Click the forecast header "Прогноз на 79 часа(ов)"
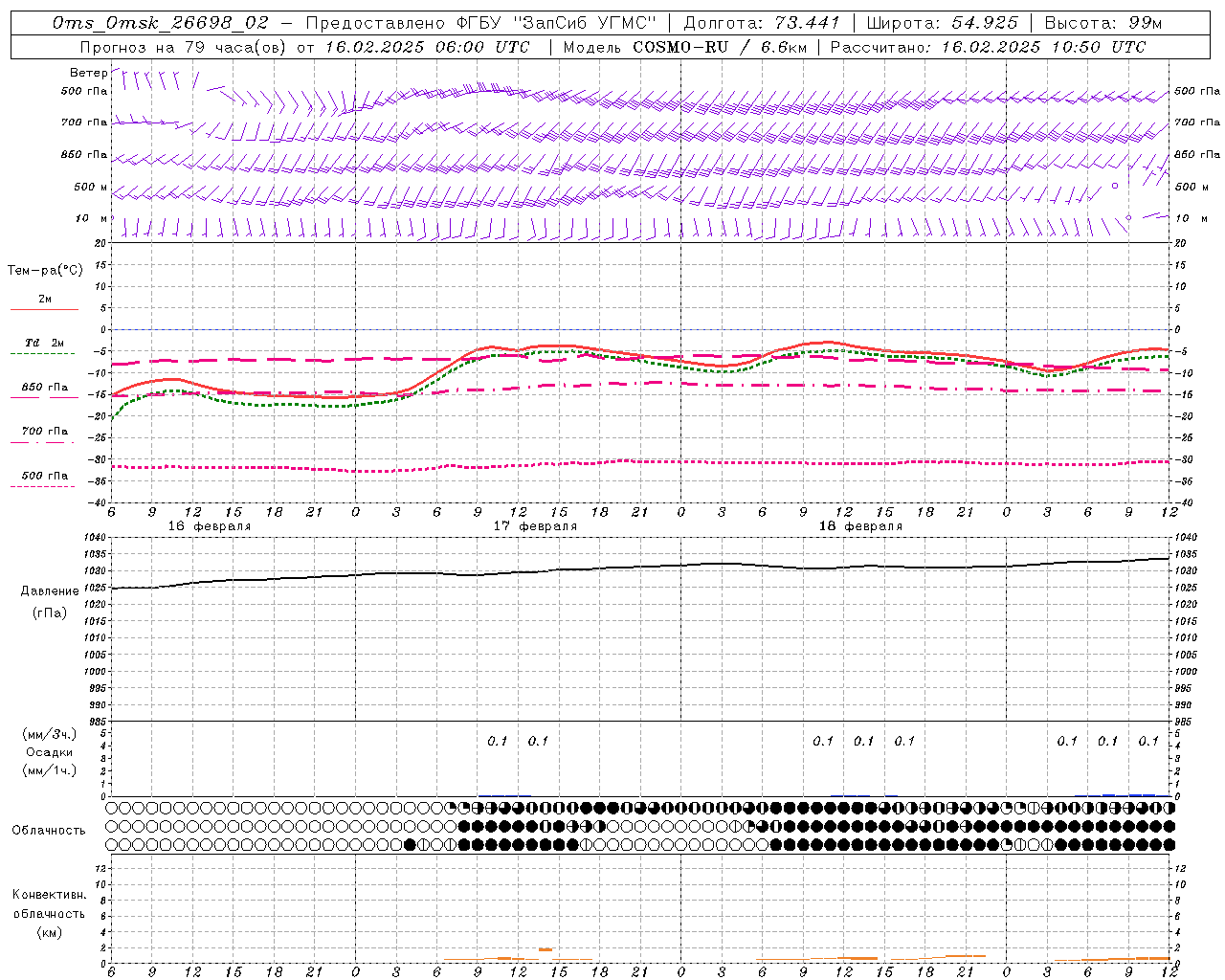Image resolution: width=1225 pixels, height=980 pixels. coord(184,47)
